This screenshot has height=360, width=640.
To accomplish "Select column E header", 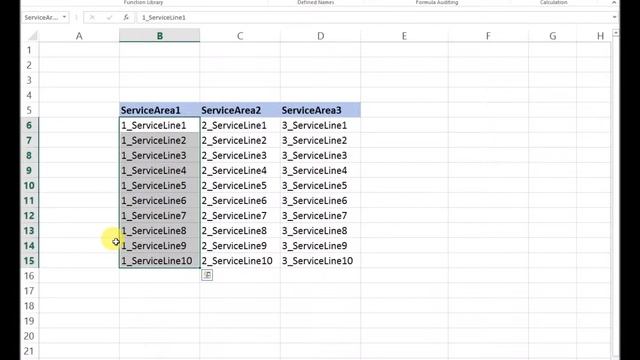I will pos(404,36).
